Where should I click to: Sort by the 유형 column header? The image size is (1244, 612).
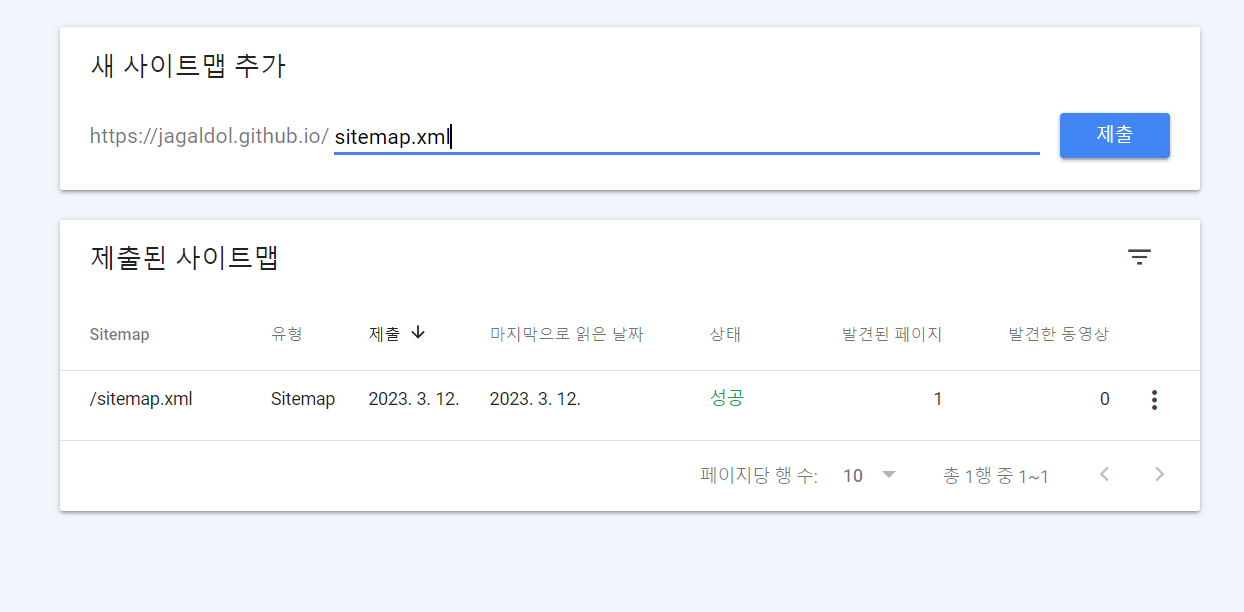286,334
